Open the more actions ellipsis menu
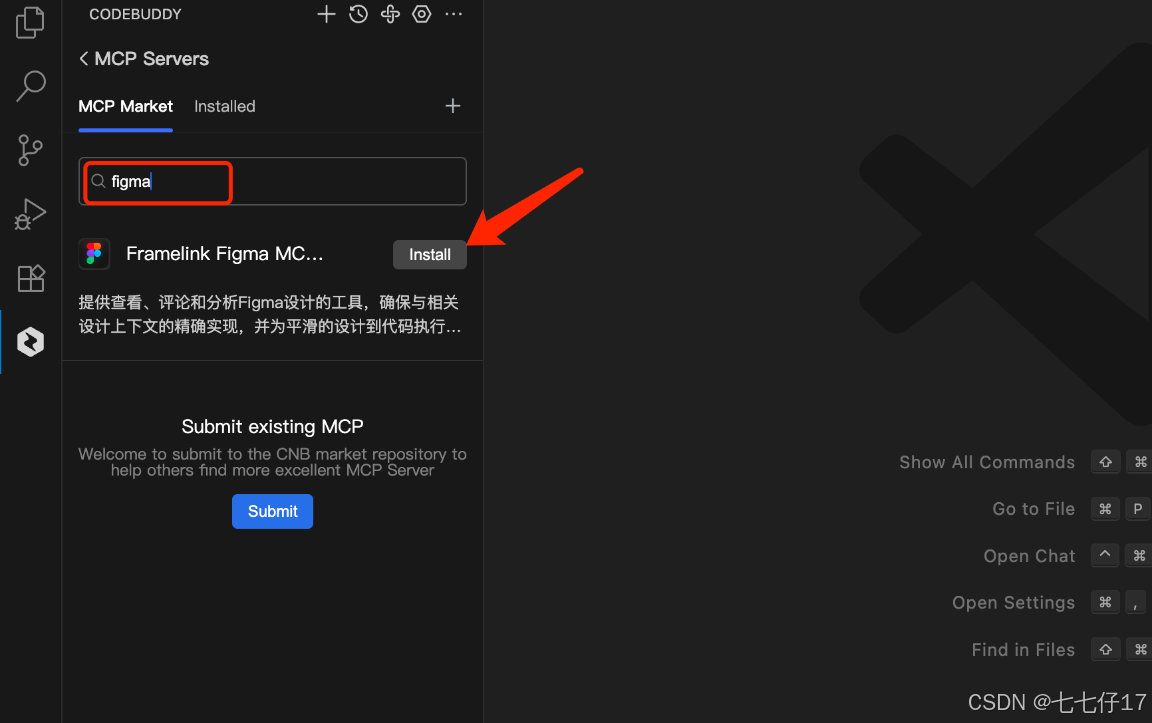Viewport: 1152px width, 723px height. (454, 14)
